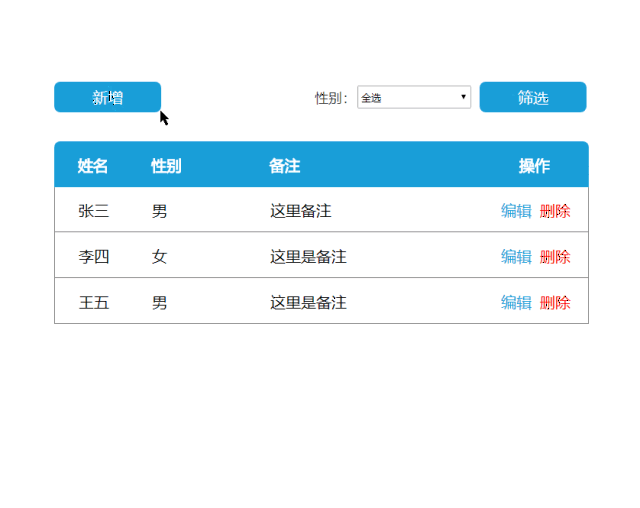Click the 新增 button
Viewport: 640px width, 508px height.
[x=107, y=97]
